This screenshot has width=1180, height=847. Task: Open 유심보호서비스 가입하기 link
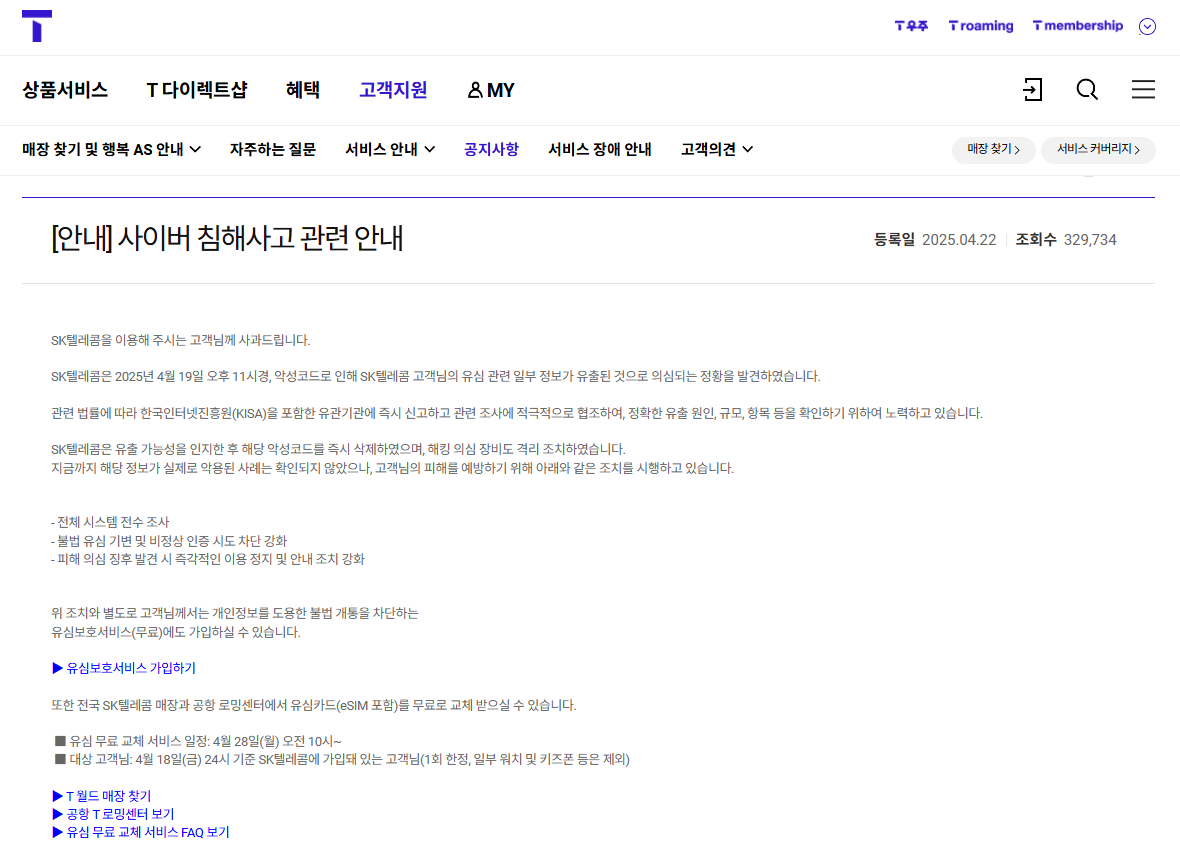124,668
